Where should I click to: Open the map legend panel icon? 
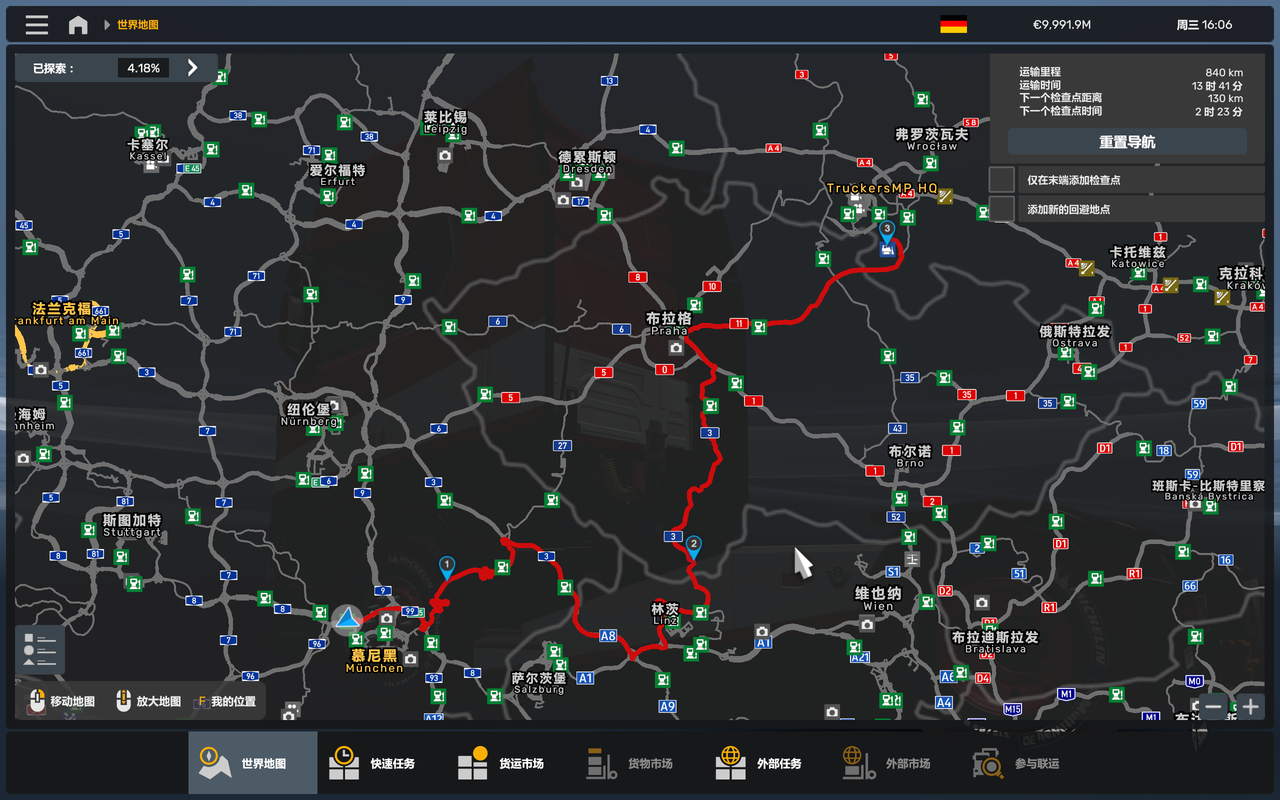(x=40, y=650)
